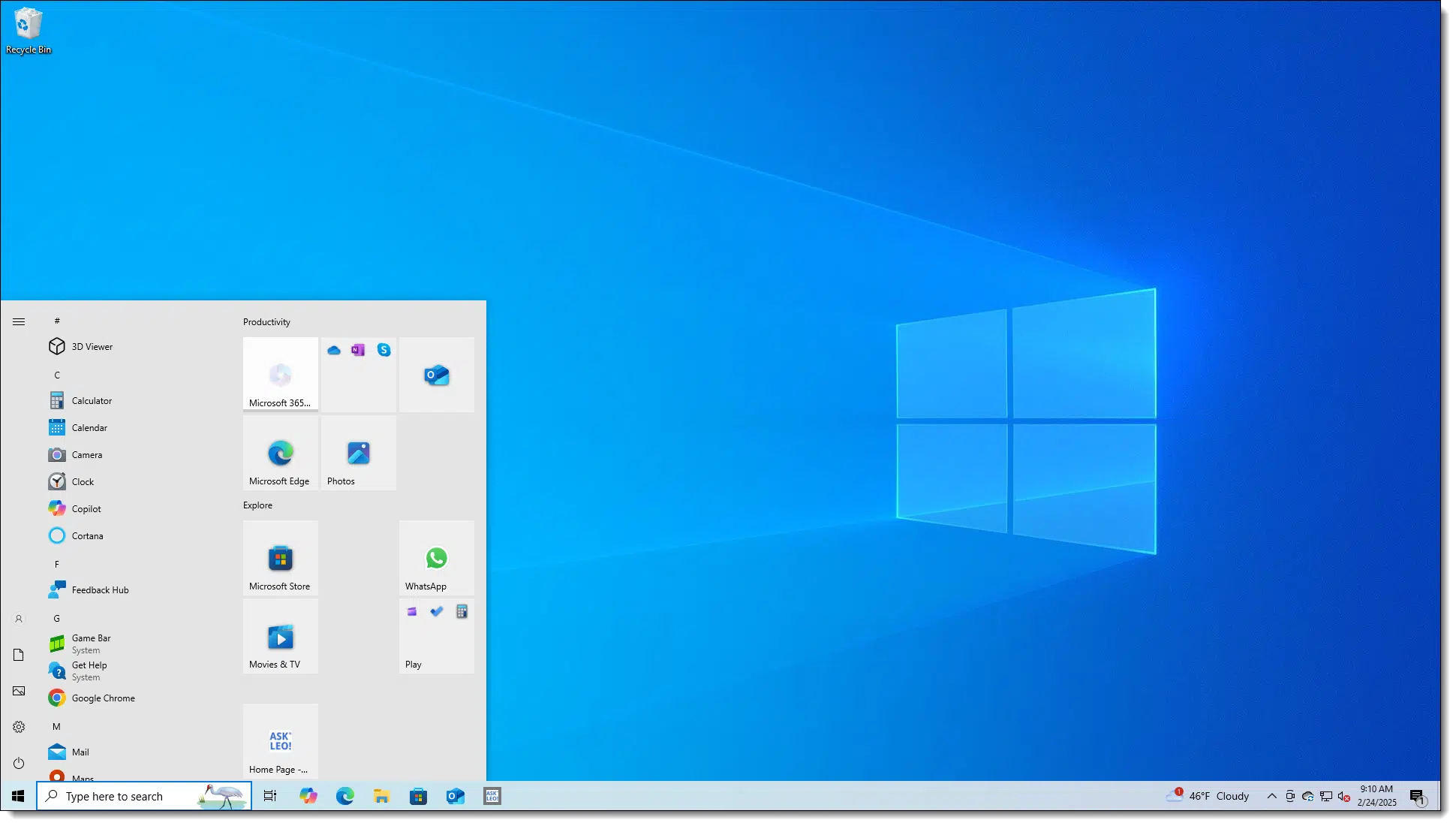The height and width of the screenshot is (826, 1456).
Task: Open Outlook from the taskbar
Action: pyautogui.click(x=456, y=796)
